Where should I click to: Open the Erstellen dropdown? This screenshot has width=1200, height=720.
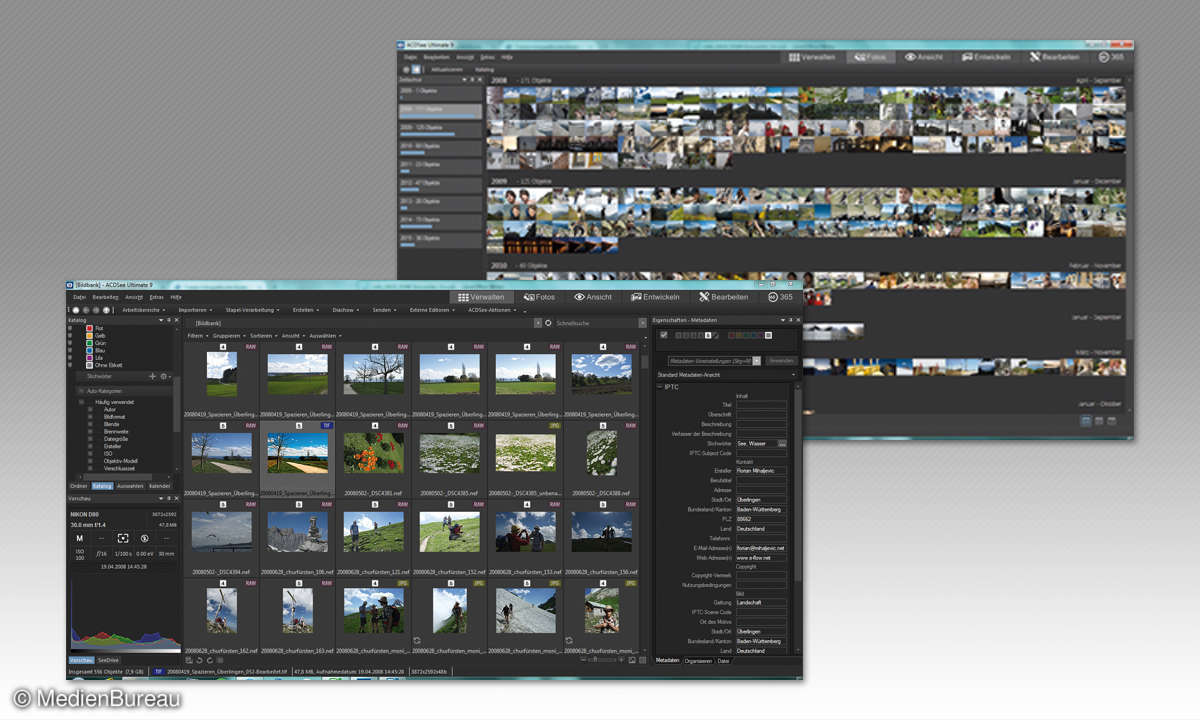[x=306, y=310]
